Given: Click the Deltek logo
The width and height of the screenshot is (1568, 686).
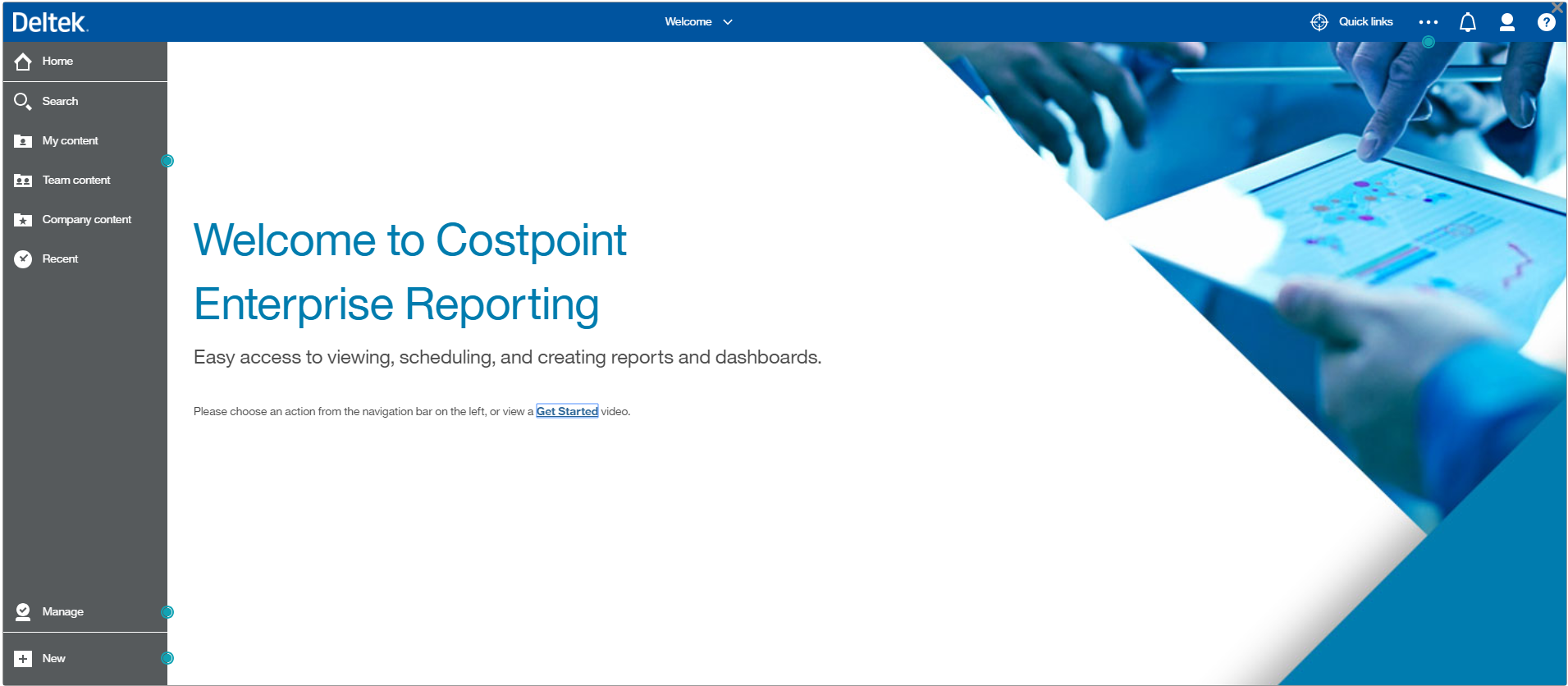Looking at the screenshot, I should [x=50, y=22].
